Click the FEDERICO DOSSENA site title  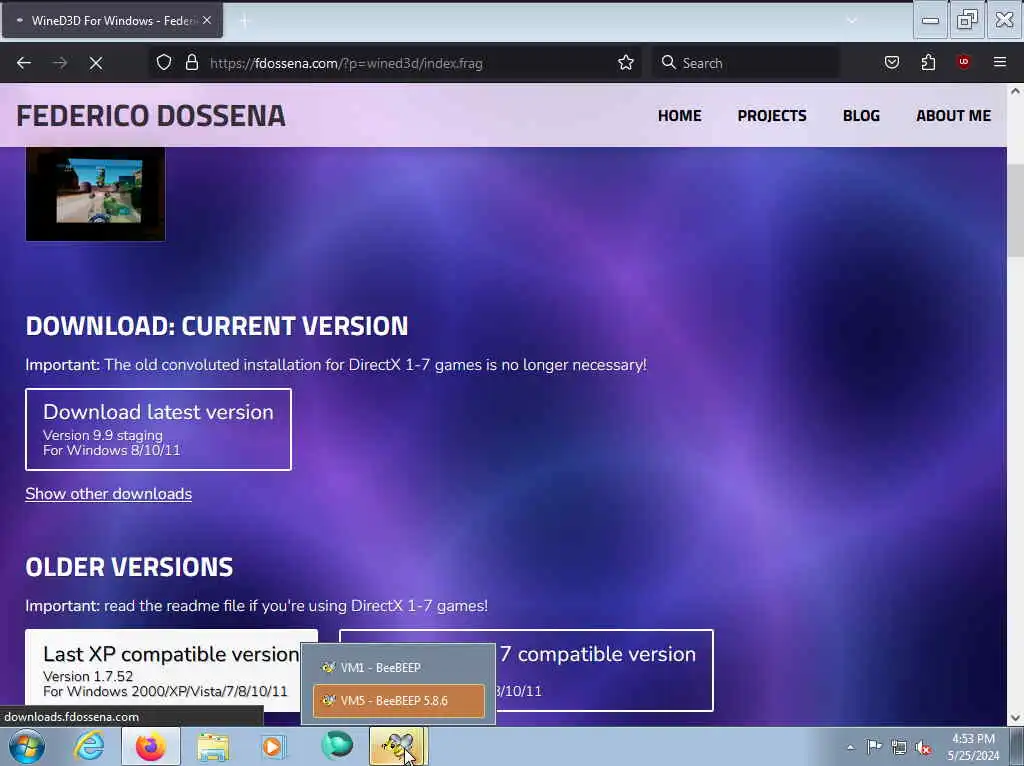click(151, 116)
